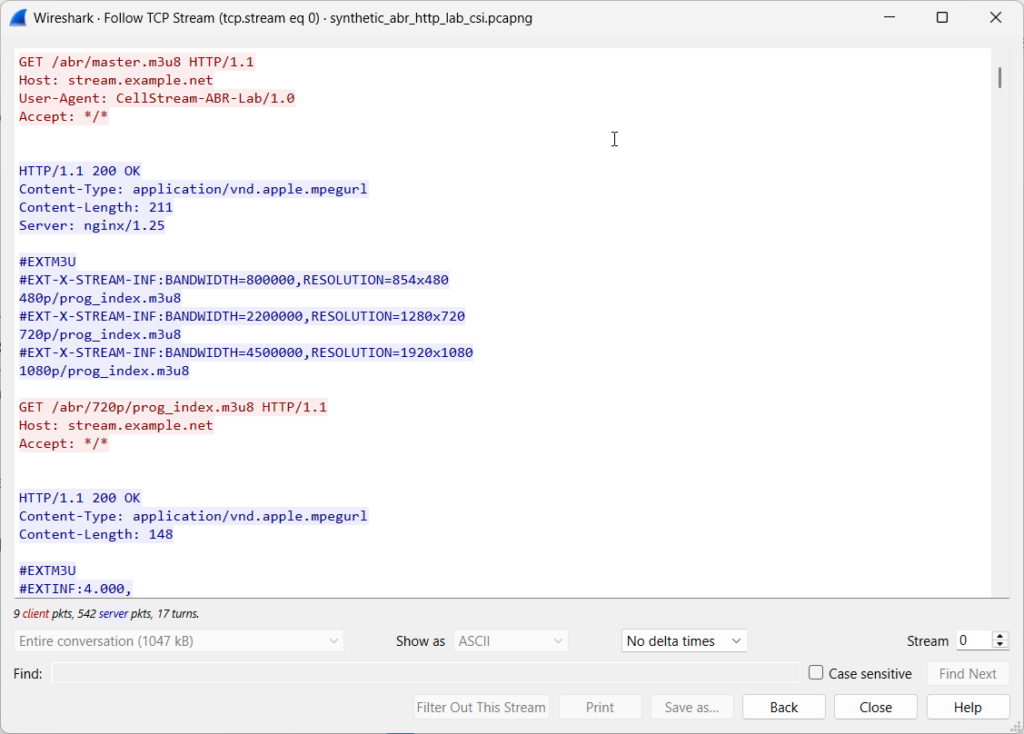The height and width of the screenshot is (734, 1024).
Task: Click the Wireshark shark fin title icon
Action: (x=17, y=18)
